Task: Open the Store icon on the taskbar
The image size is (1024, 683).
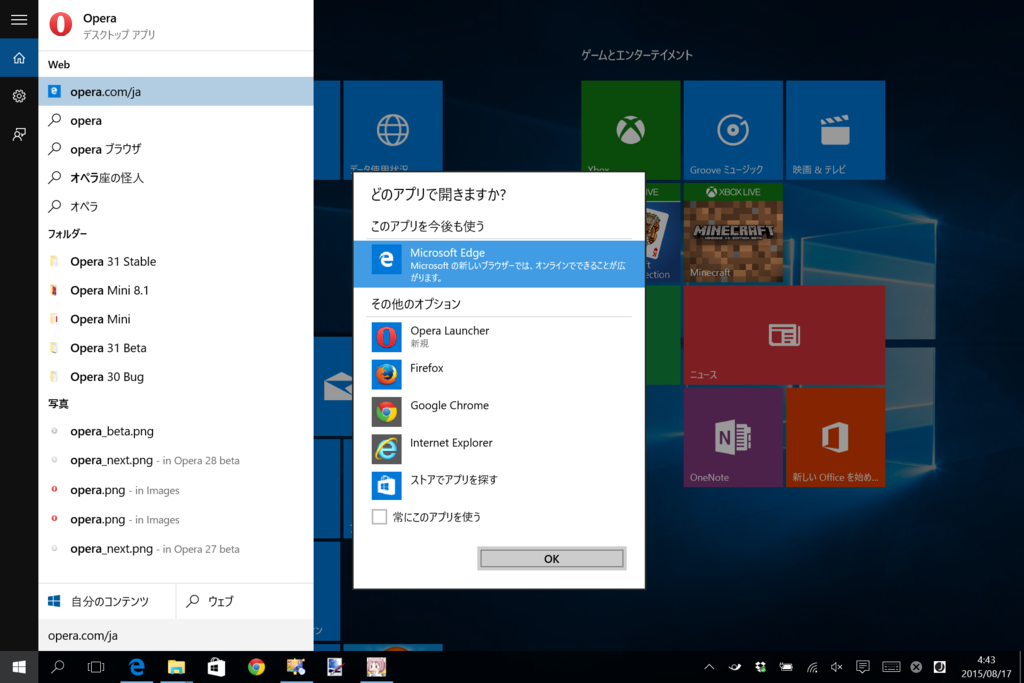Action: [216, 667]
